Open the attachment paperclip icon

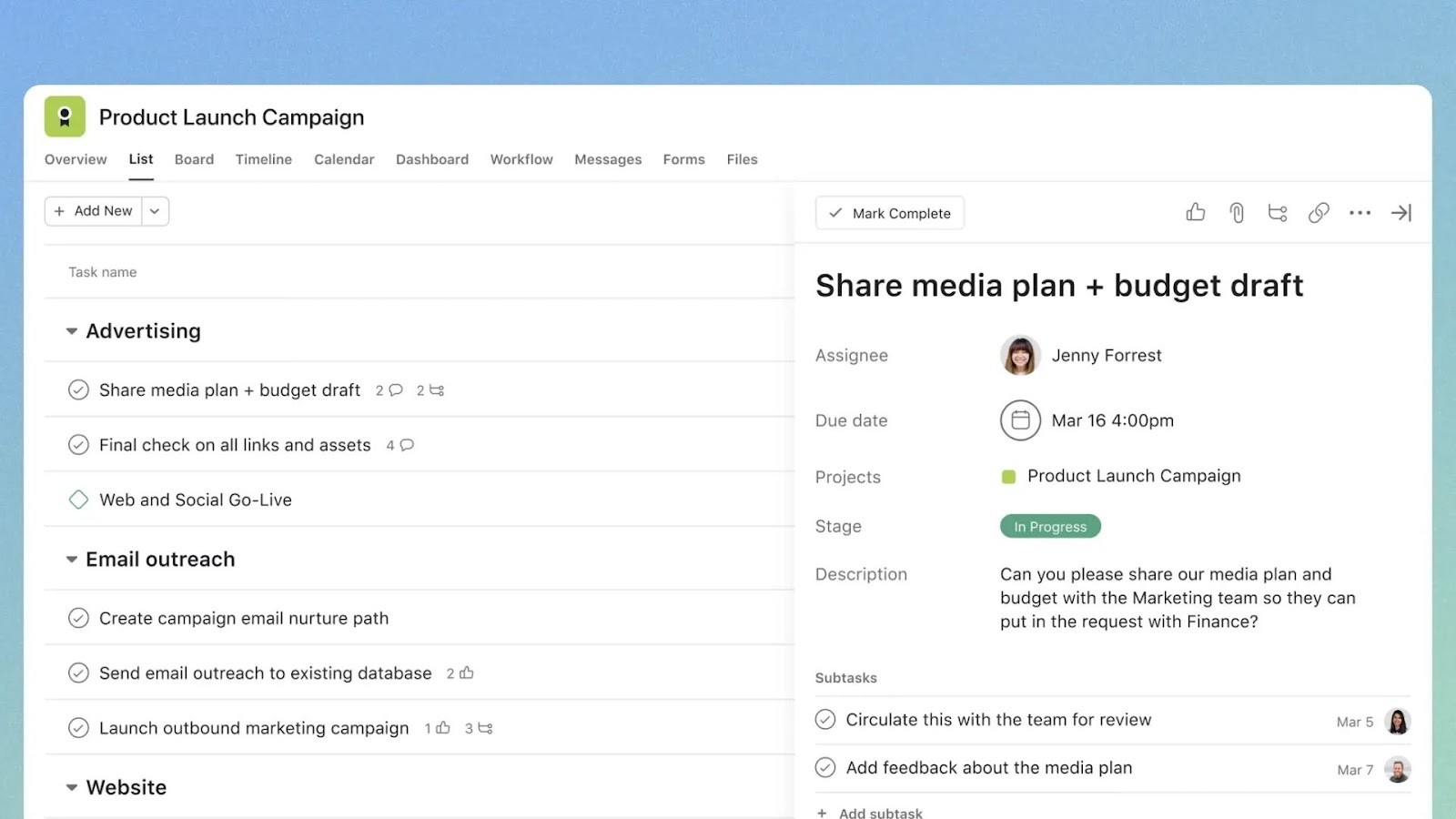pos(1236,212)
